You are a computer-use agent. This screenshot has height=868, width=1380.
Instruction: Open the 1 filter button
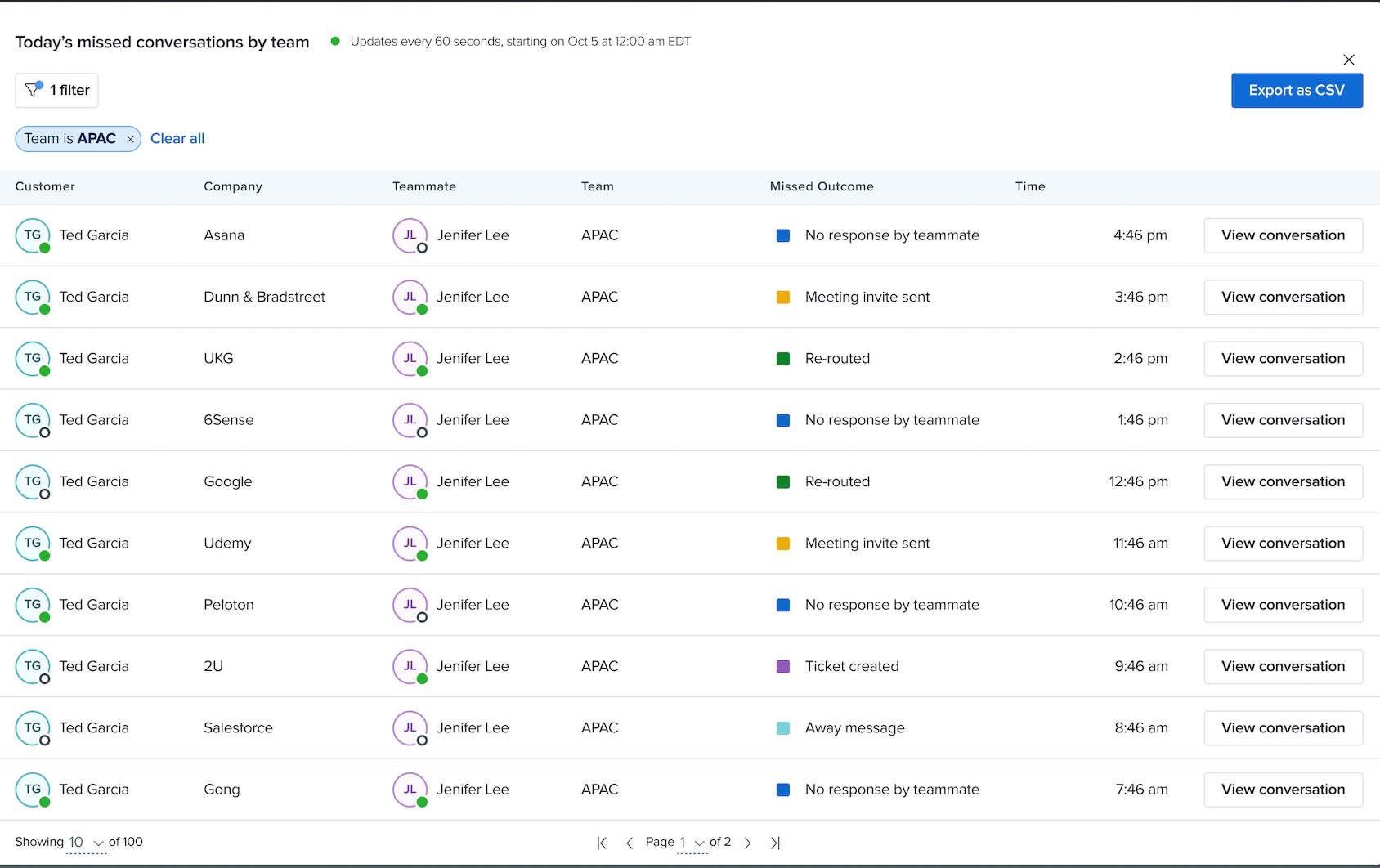56,90
